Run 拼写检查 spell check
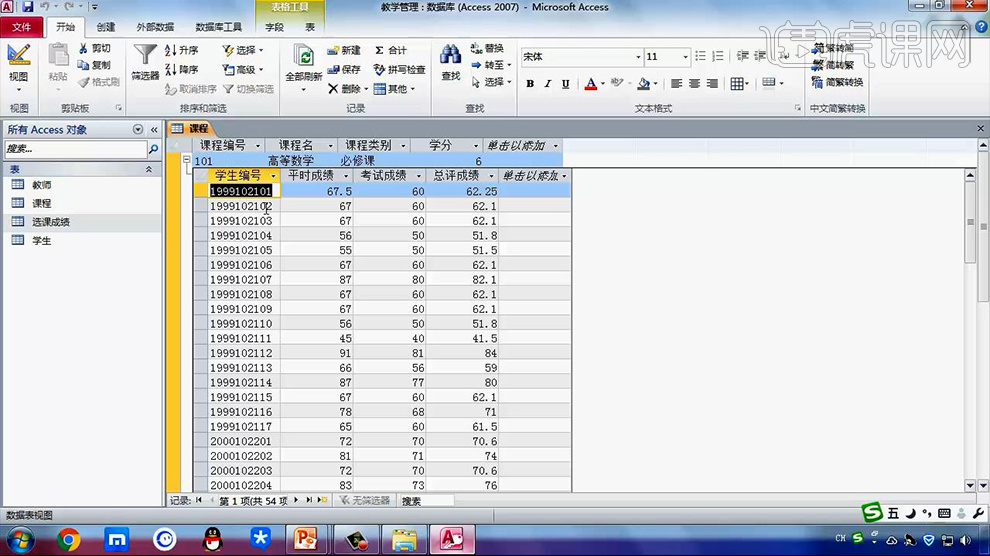The image size is (990, 556). pos(399,69)
